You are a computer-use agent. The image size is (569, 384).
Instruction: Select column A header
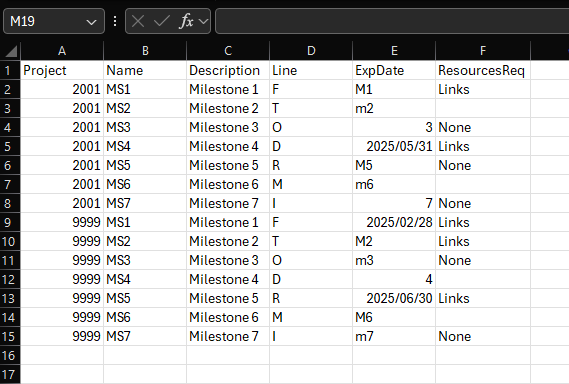click(x=62, y=51)
